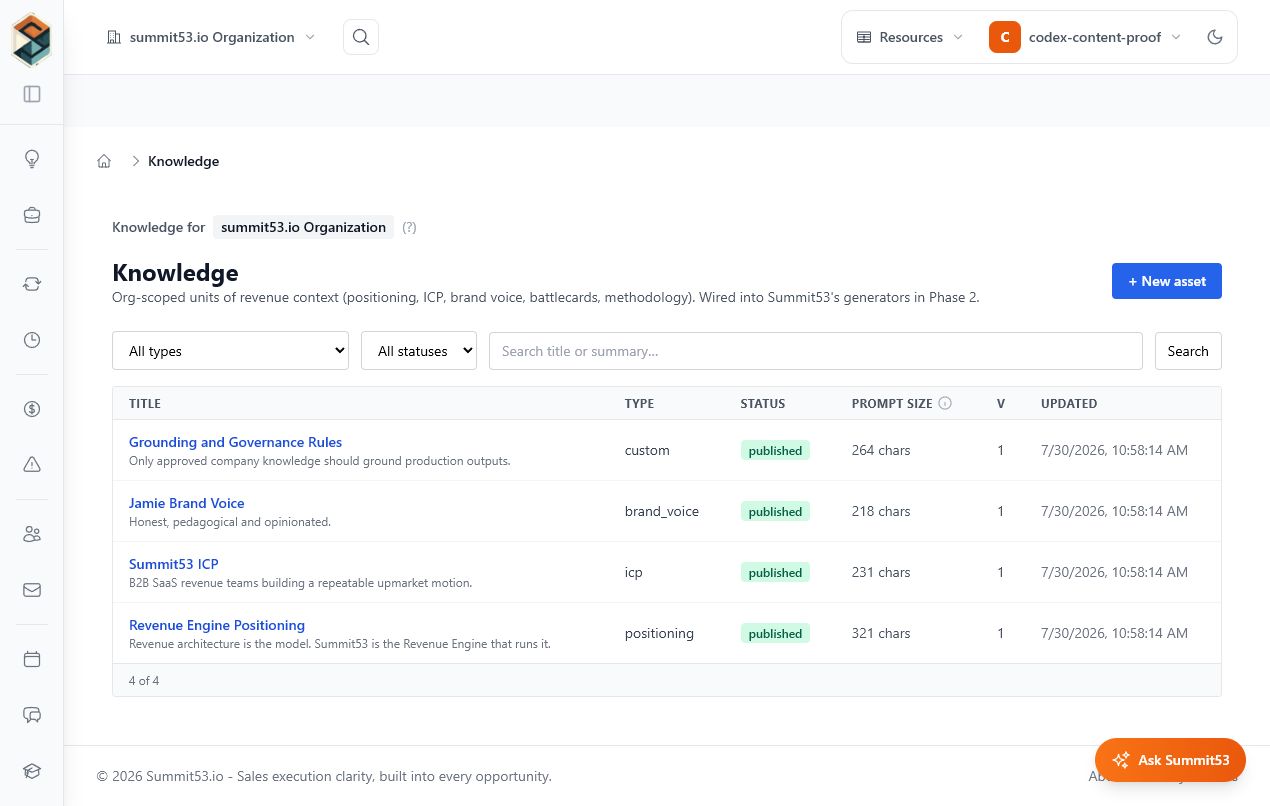This screenshot has width=1270, height=806.
Task: Open the graduation cap sidebar icon
Action: (x=32, y=771)
